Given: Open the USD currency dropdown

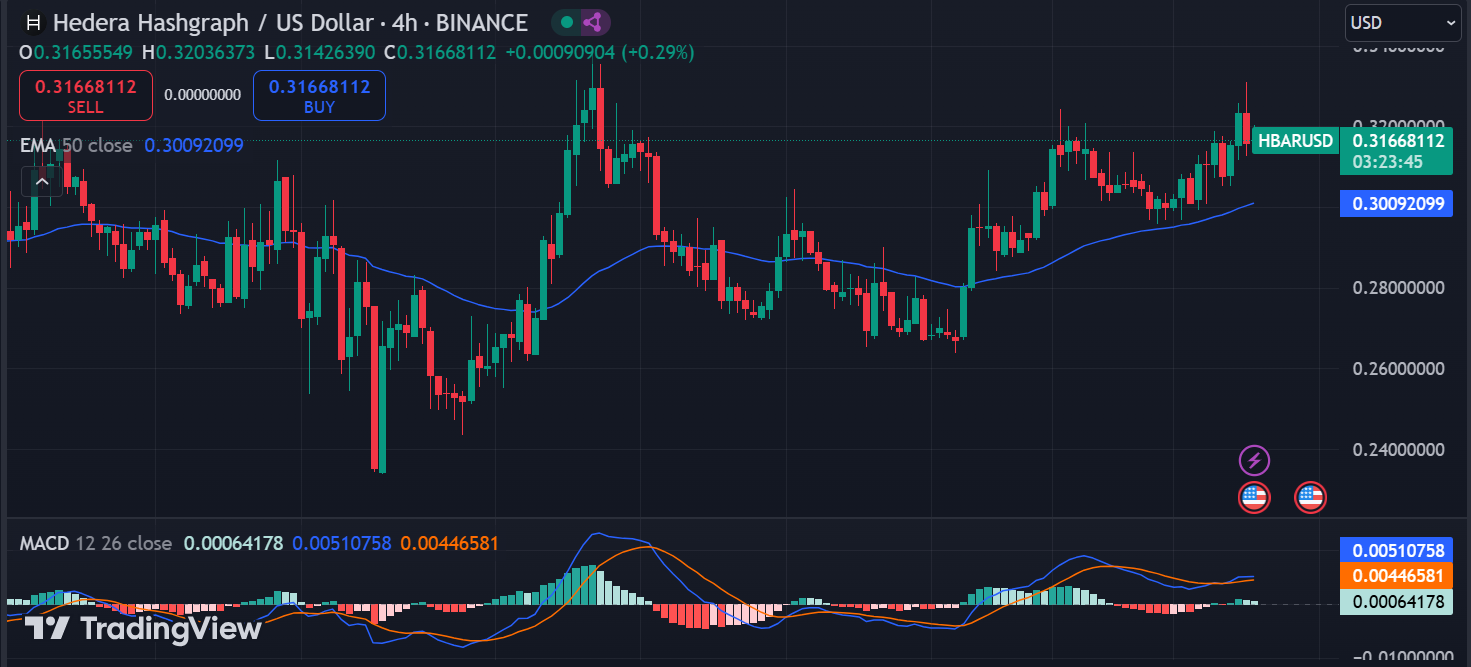Looking at the screenshot, I should point(1402,22).
